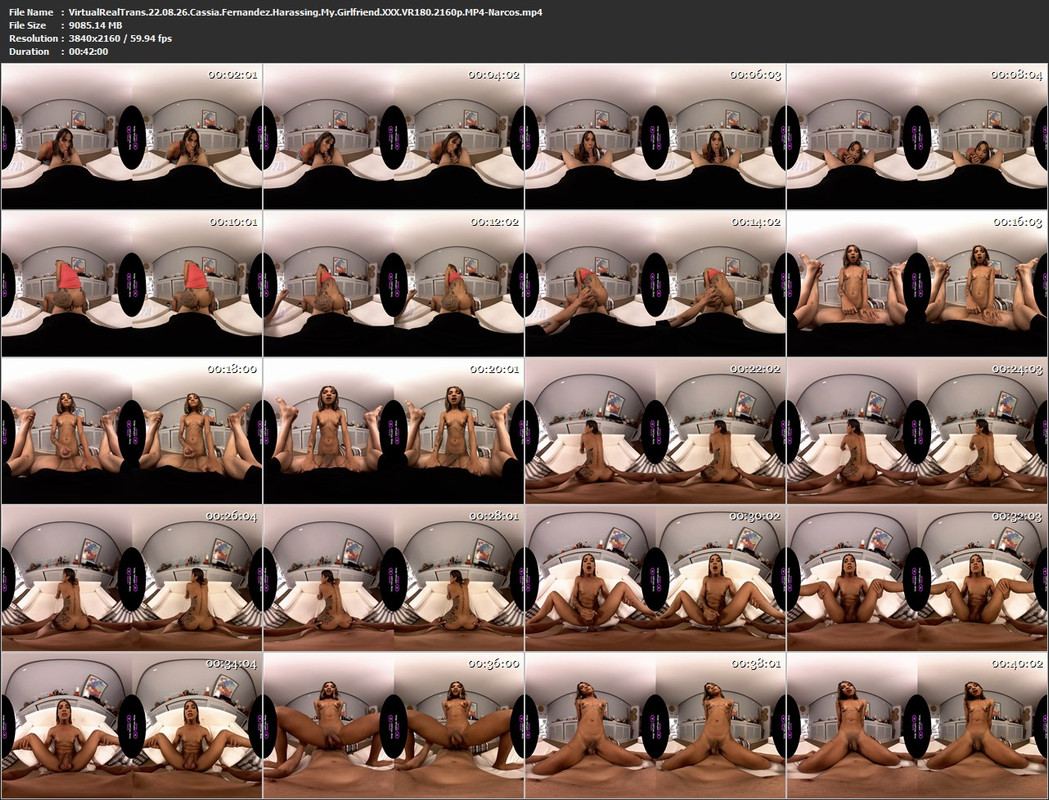This screenshot has height=800, width=1049.
Task: Choose the thumbnail with time 00:30:02
Action: coord(655,578)
